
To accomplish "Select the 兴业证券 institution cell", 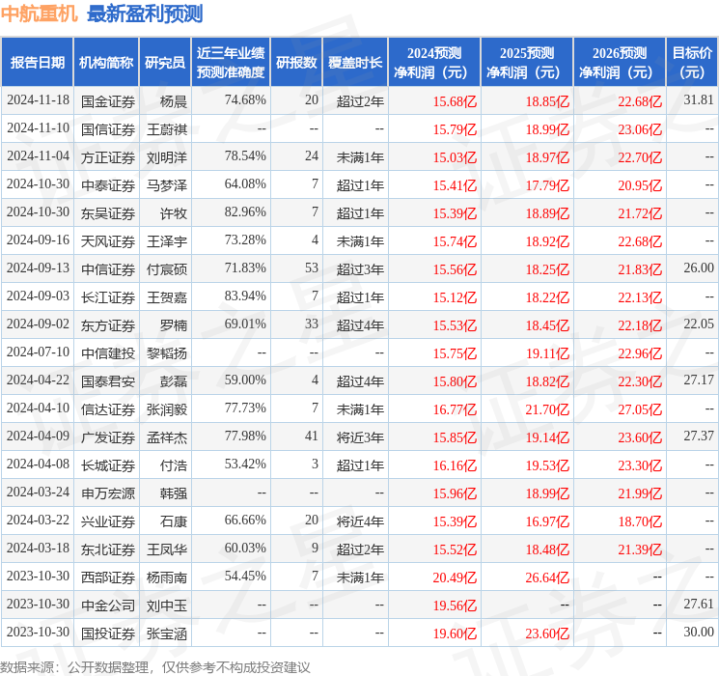I will tap(108, 521).
